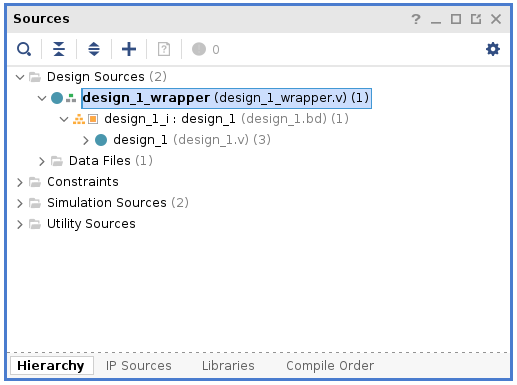Add sources with the plus icon
The width and height of the screenshot is (517, 385).
[x=129, y=49]
